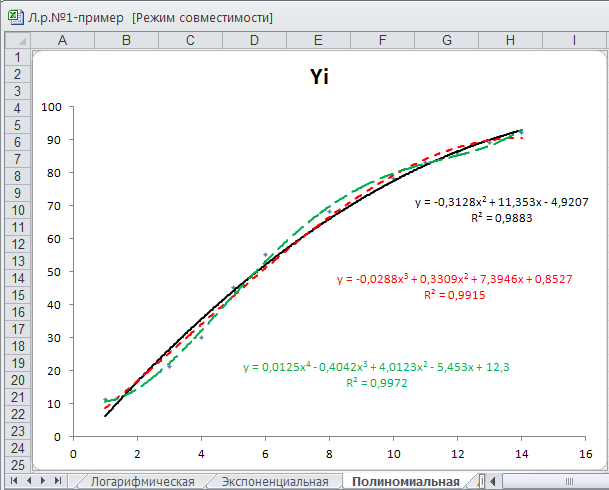The image size is (609, 490).
Task: Select row 10 header
Action: click(17, 210)
